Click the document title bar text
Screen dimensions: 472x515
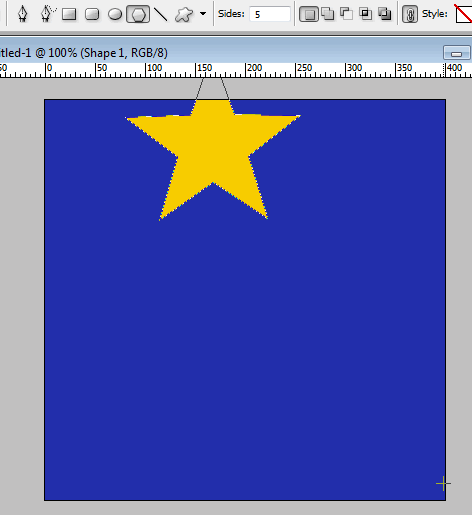(x=84, y=53)
